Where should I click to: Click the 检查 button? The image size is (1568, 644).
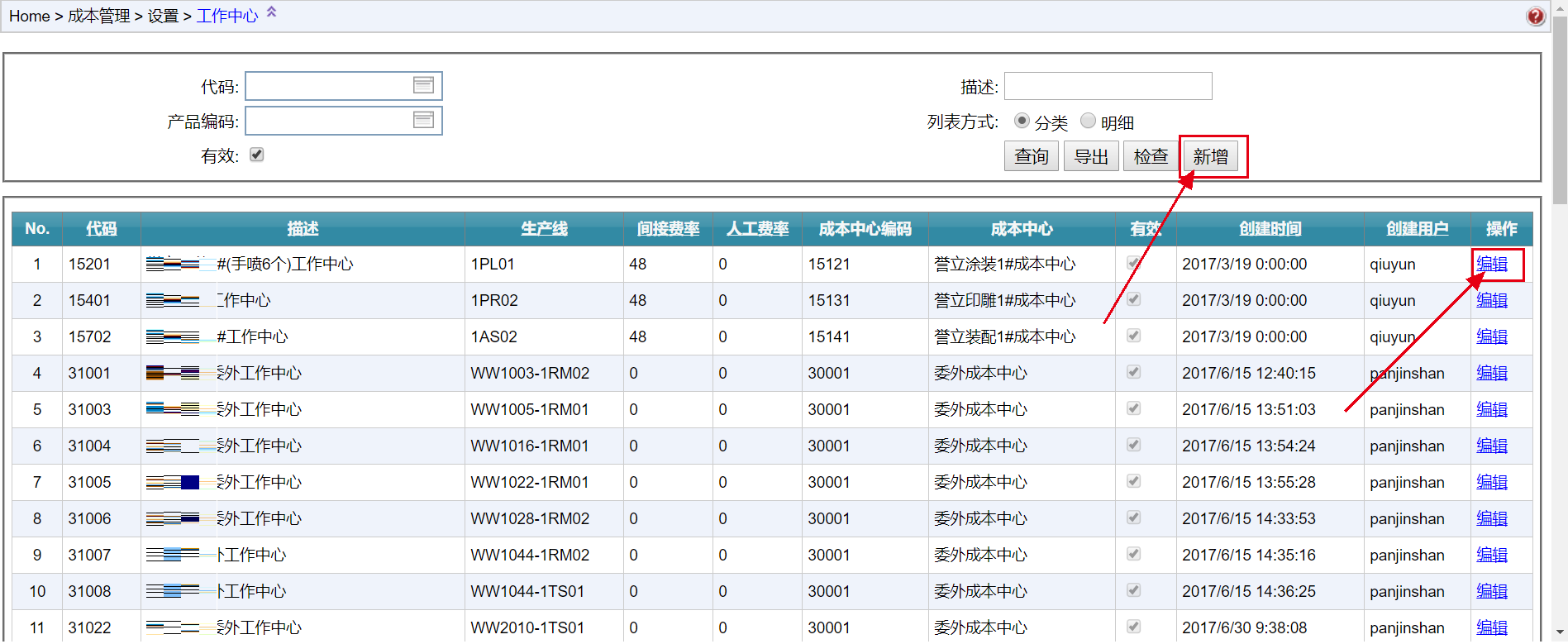click(x=1151, y=156)
